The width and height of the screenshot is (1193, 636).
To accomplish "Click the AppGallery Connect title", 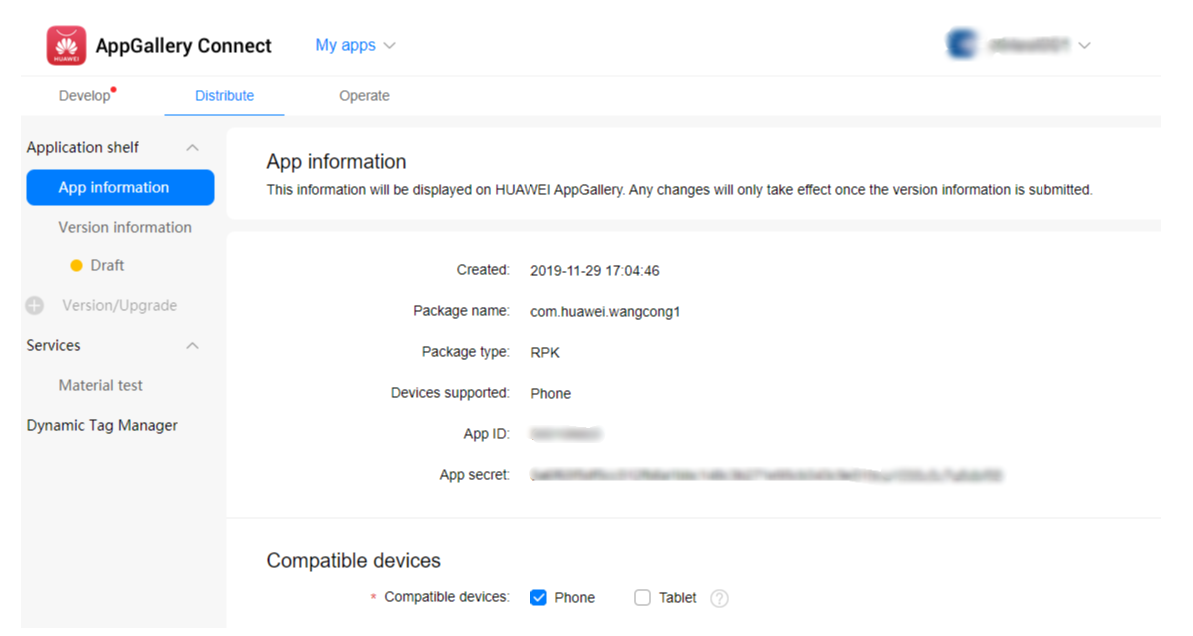I will click(183, 46).
